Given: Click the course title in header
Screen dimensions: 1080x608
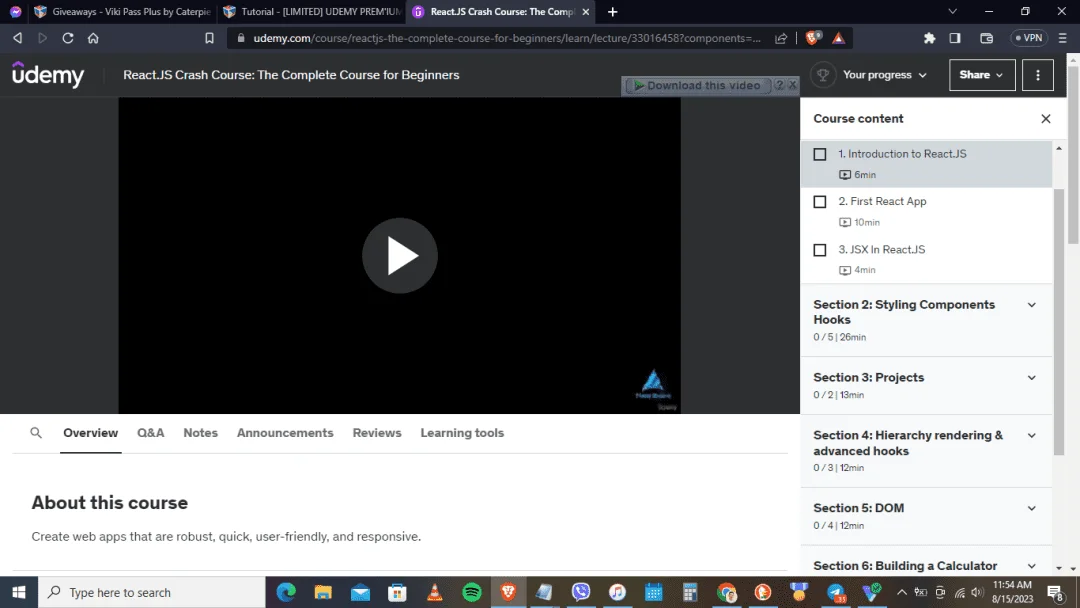Looking at the screenshot, I should [x=291, y=75].
